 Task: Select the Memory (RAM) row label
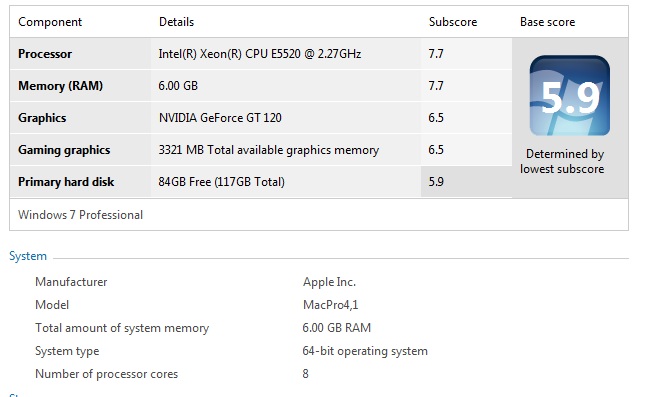pos(60,86)
